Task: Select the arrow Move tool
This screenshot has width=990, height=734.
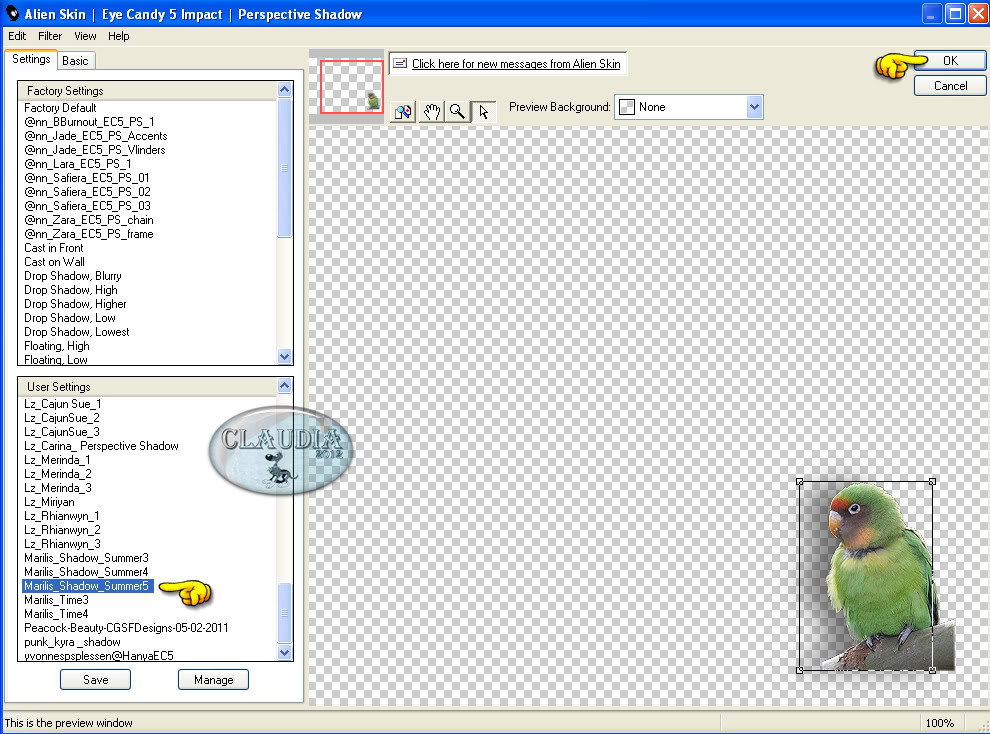Action: (x=484, y=112)
